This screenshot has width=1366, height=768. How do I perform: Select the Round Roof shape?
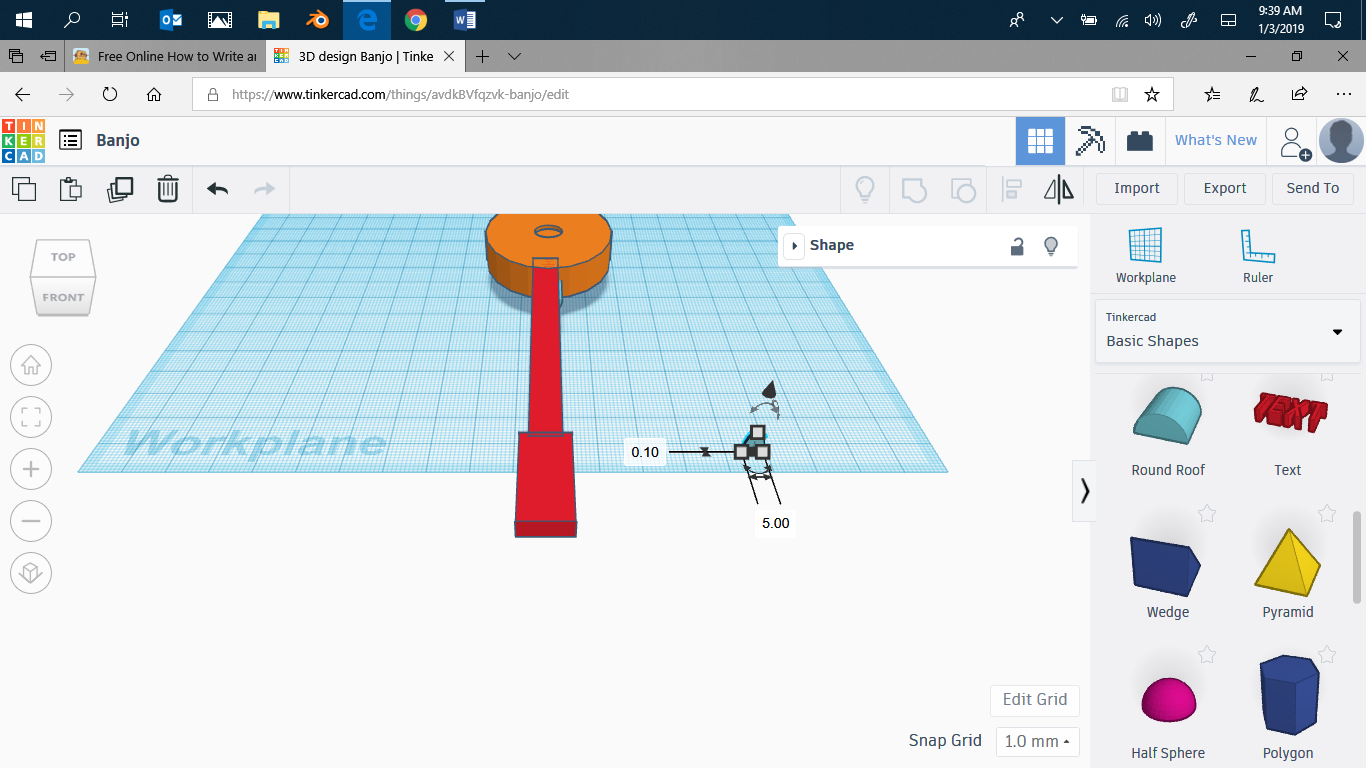click(x=1168, y=416)
